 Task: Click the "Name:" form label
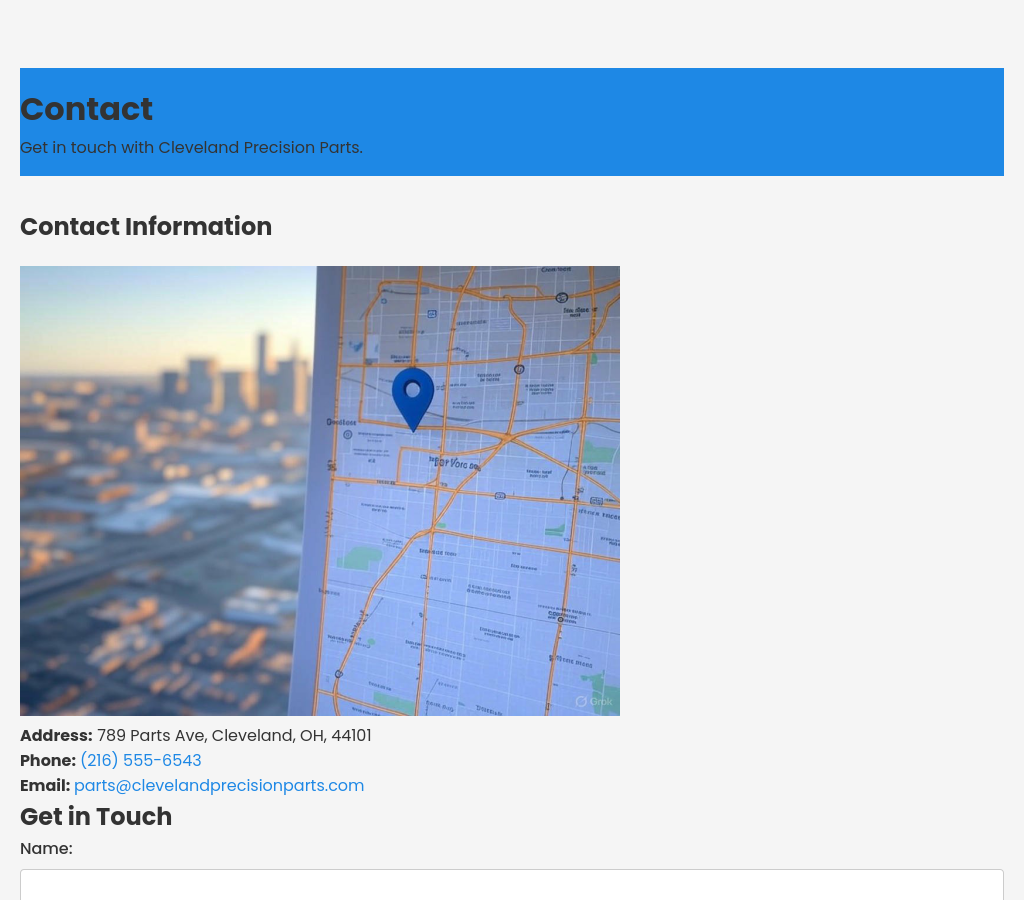[46, 849]
